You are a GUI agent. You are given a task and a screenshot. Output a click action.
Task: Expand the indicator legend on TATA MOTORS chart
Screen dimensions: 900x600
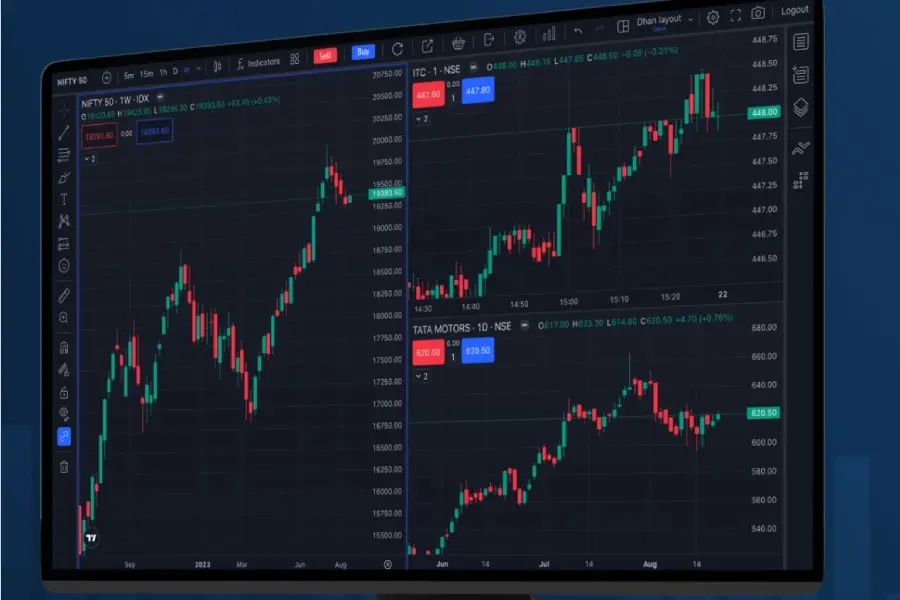[x=422, y=377]
